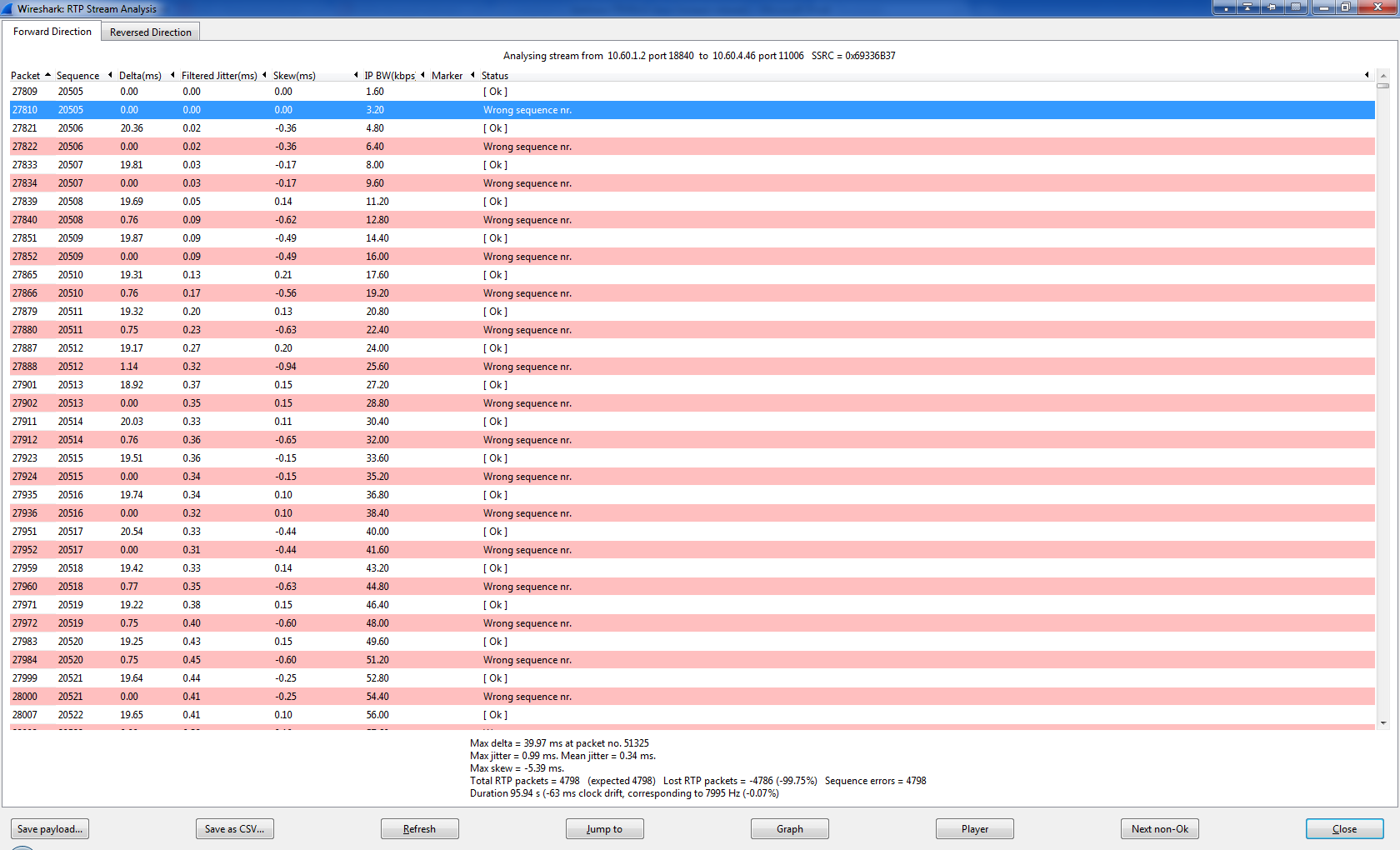
Task: Click the Packet column sort arrow
Action: [x=47, y=75]
